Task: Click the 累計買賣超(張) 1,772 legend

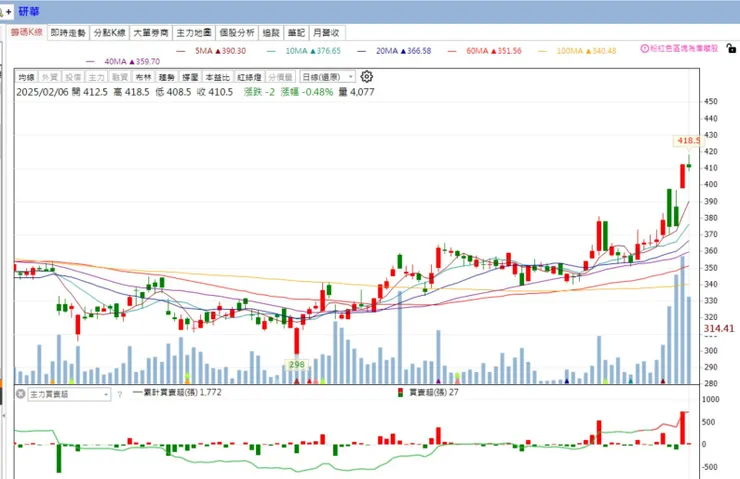Action: coord(177,392)
